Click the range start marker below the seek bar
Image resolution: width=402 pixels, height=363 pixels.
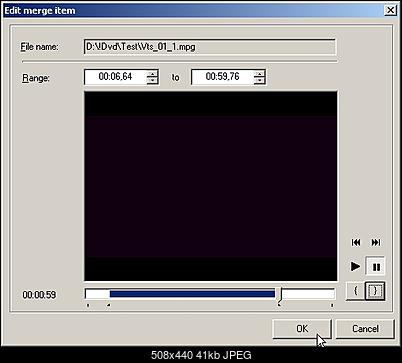tap(108, 305)
